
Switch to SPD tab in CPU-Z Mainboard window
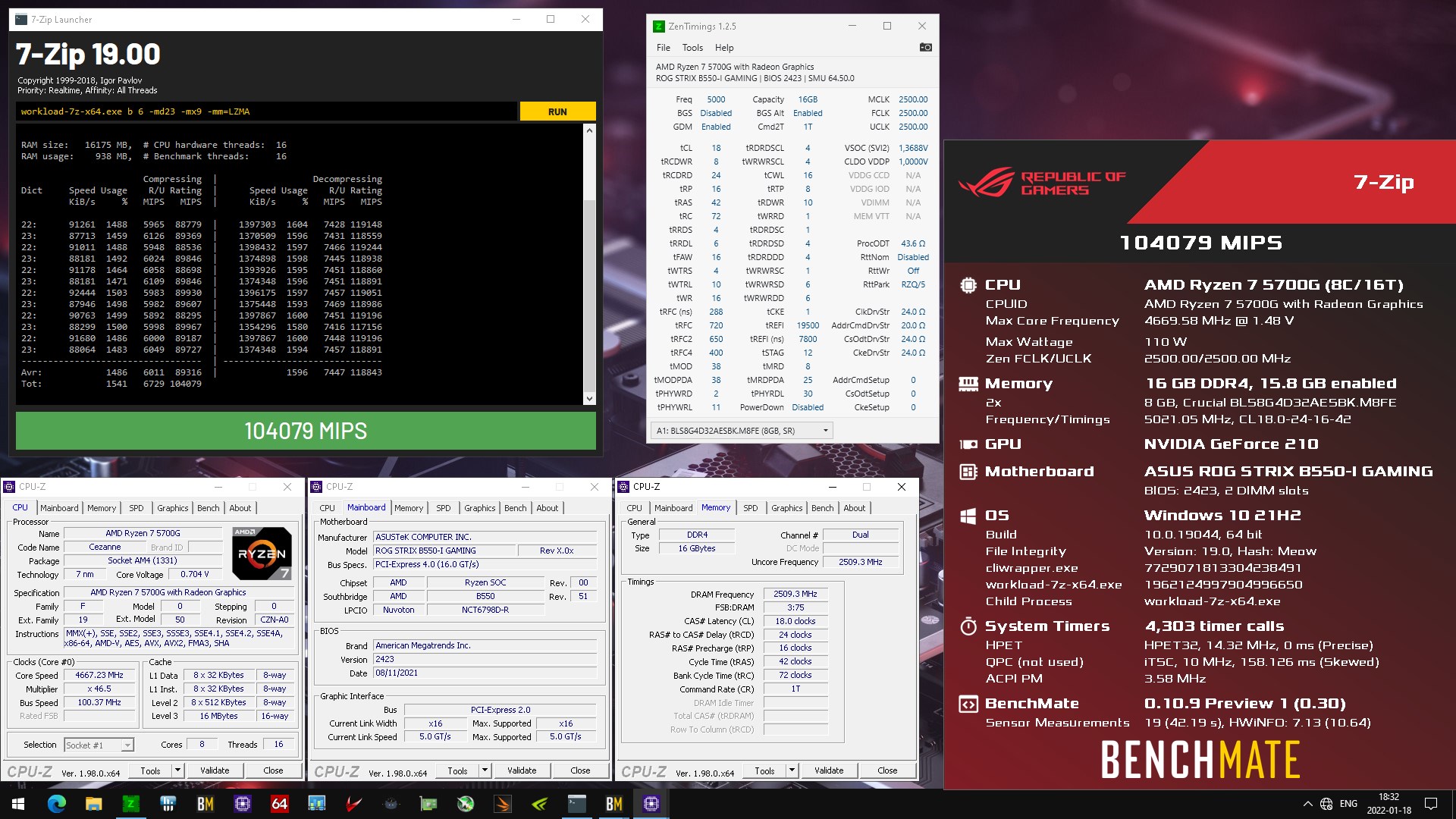click(x=444, y=508)
